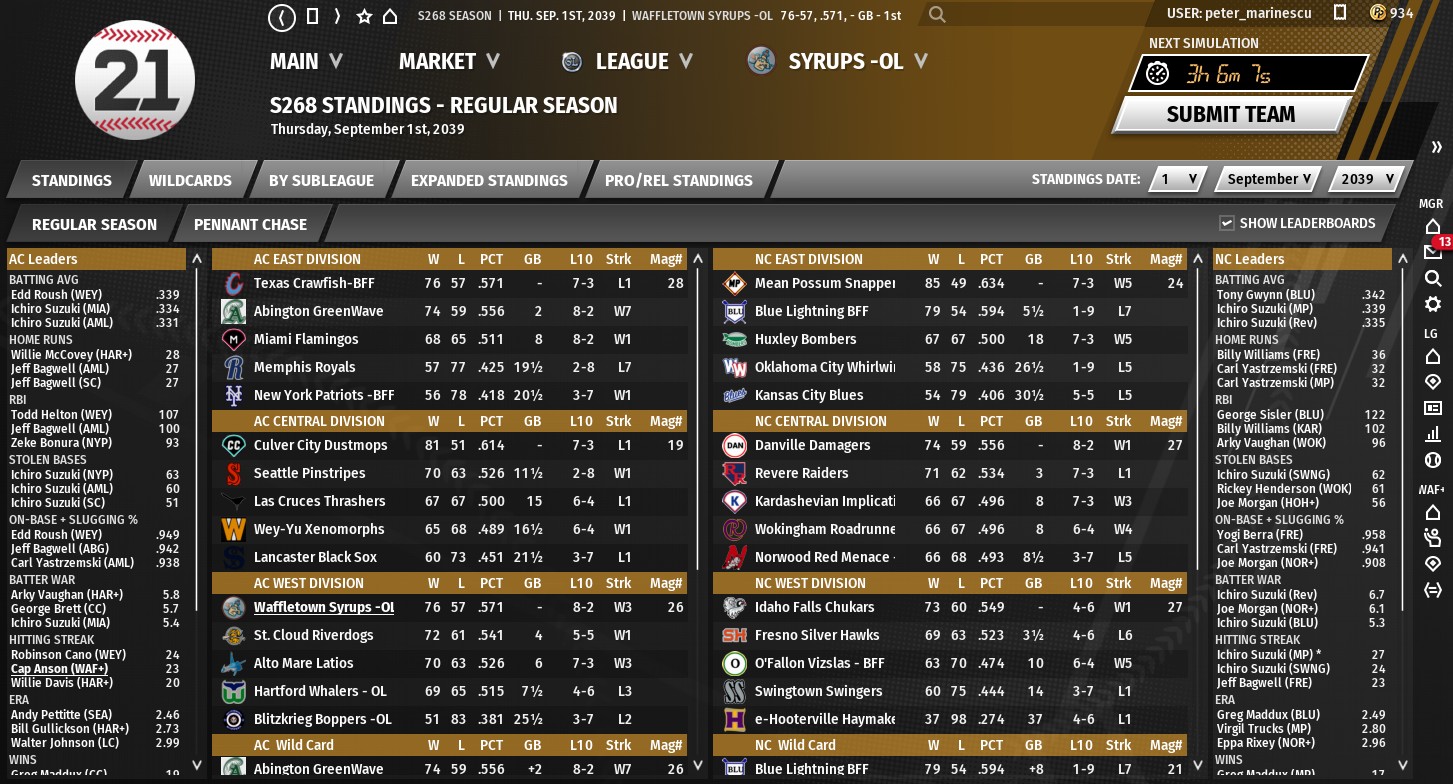Viewport: 1453px width, 784px height.
Task: Open the search magnifier in top bar
Action: (x=937, y=15)
